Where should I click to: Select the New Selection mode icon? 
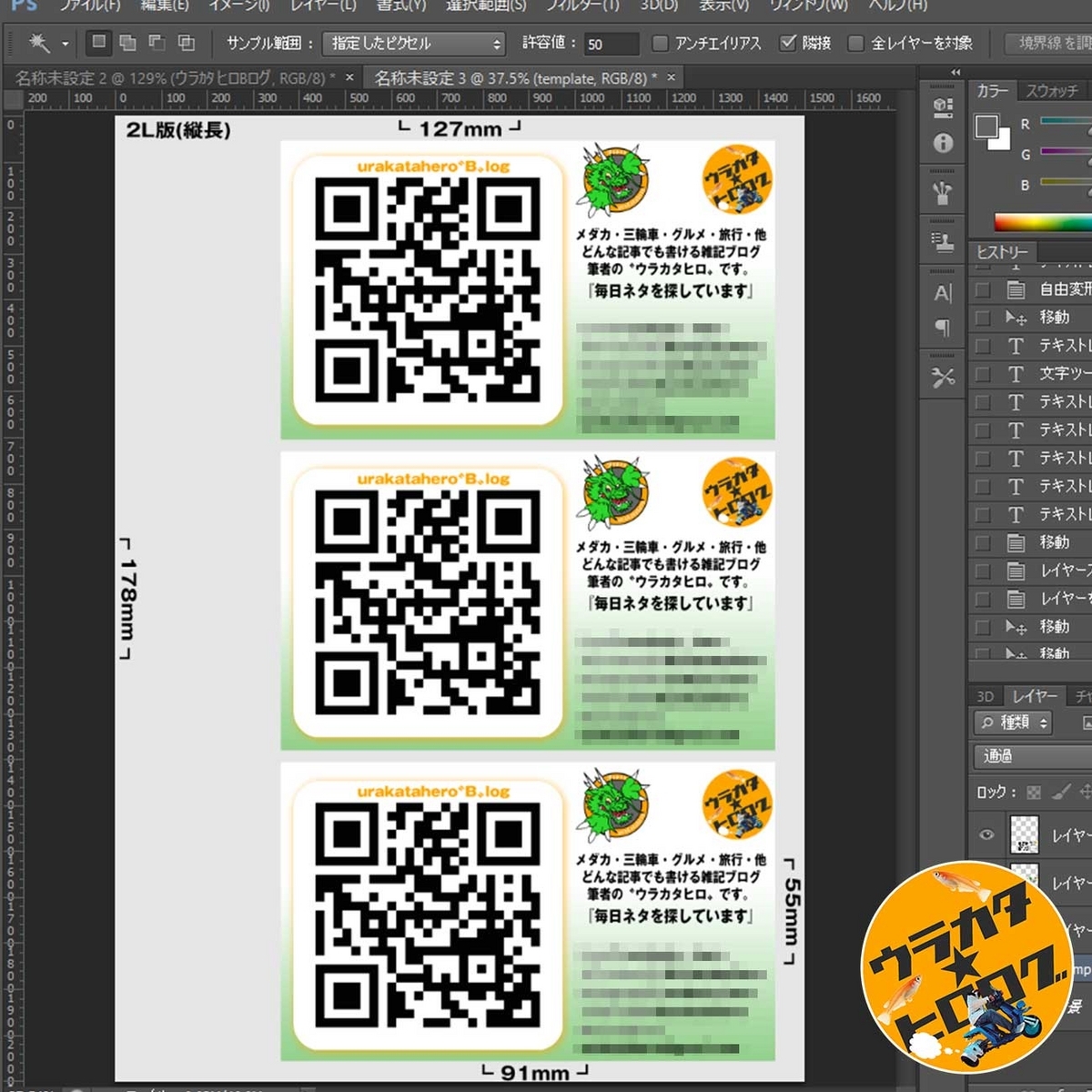pos(99,42)
